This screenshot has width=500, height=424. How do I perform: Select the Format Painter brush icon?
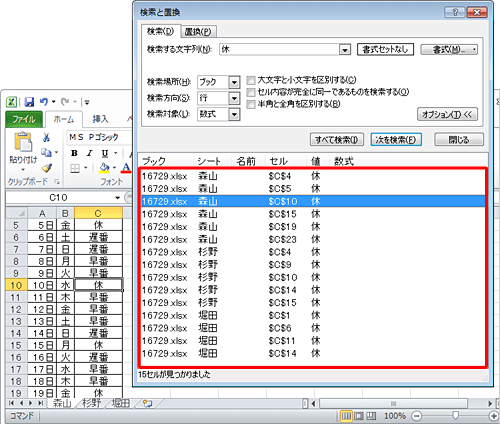tap(47, 168)
